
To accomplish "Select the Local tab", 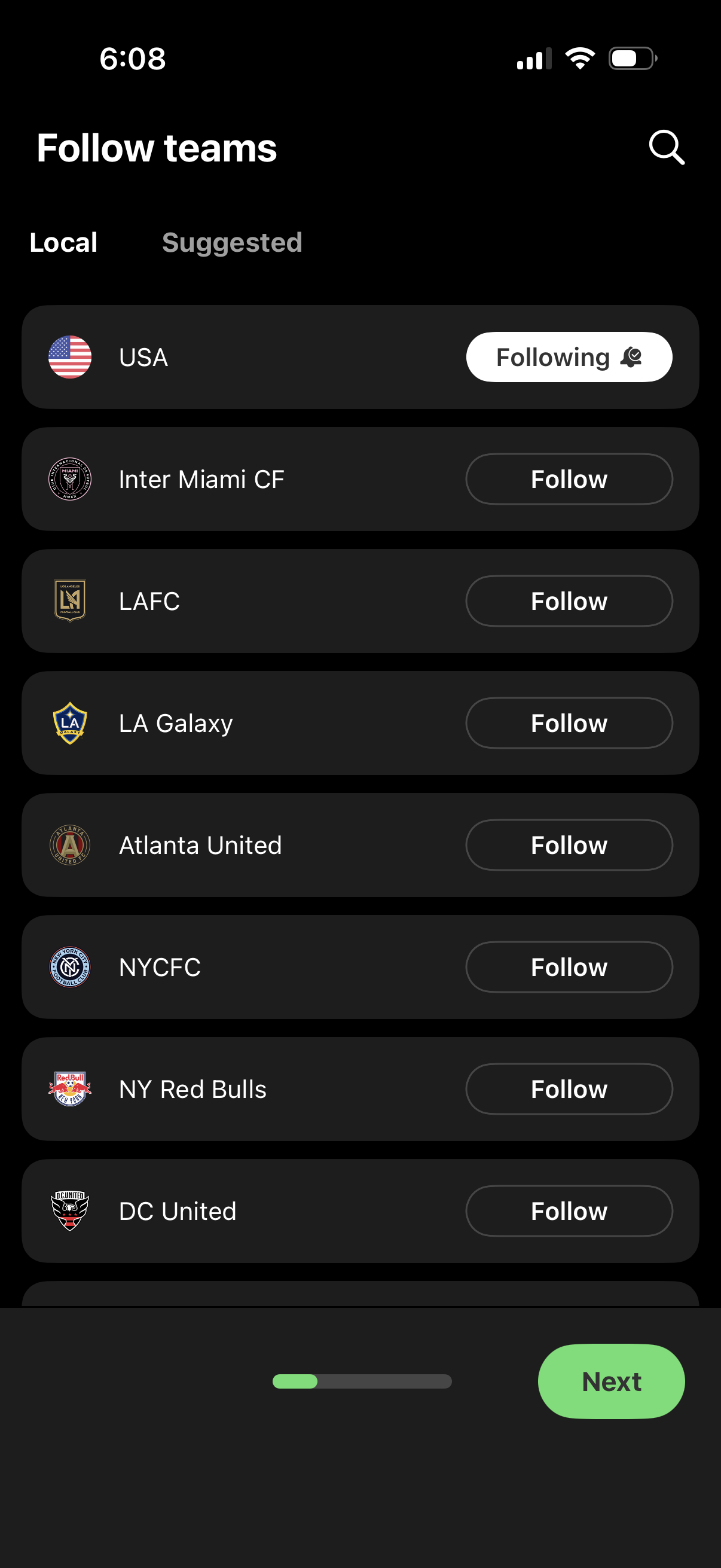I will pos(63,242).
